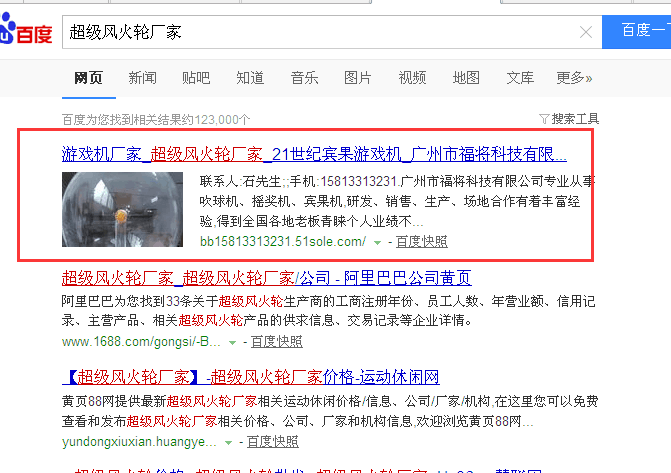This screenshot has height=473, width=671.
Task: Switch to the 贴吧 tab
Action: pos(196,78)
